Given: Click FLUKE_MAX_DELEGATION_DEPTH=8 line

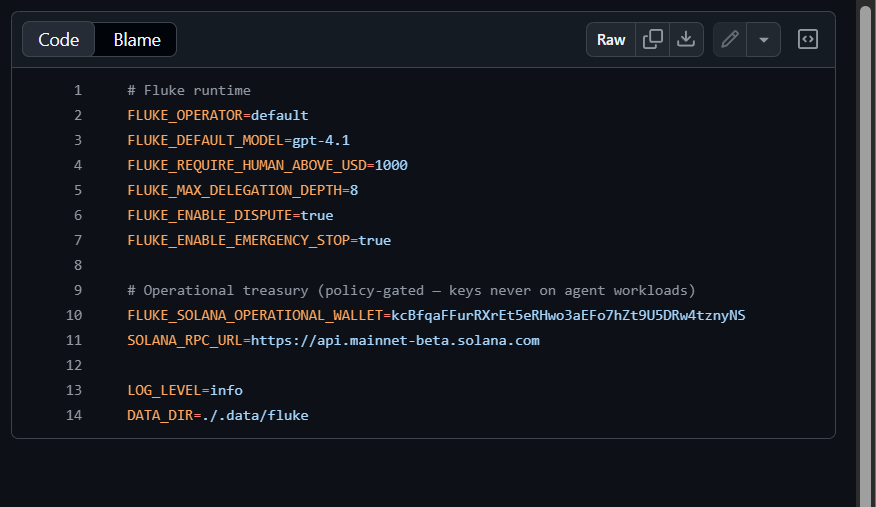Looking at the screenshot, I should click(x=242, y=190).
